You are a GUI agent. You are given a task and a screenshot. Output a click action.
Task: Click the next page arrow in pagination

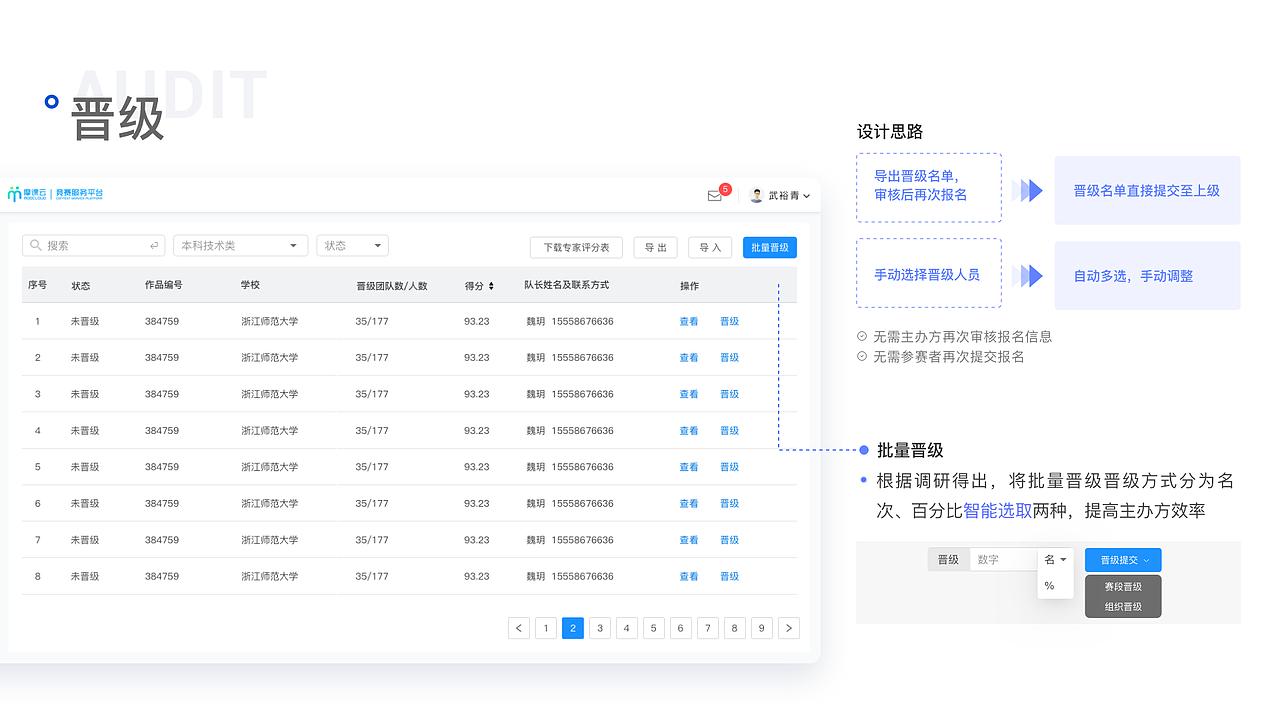789,627
